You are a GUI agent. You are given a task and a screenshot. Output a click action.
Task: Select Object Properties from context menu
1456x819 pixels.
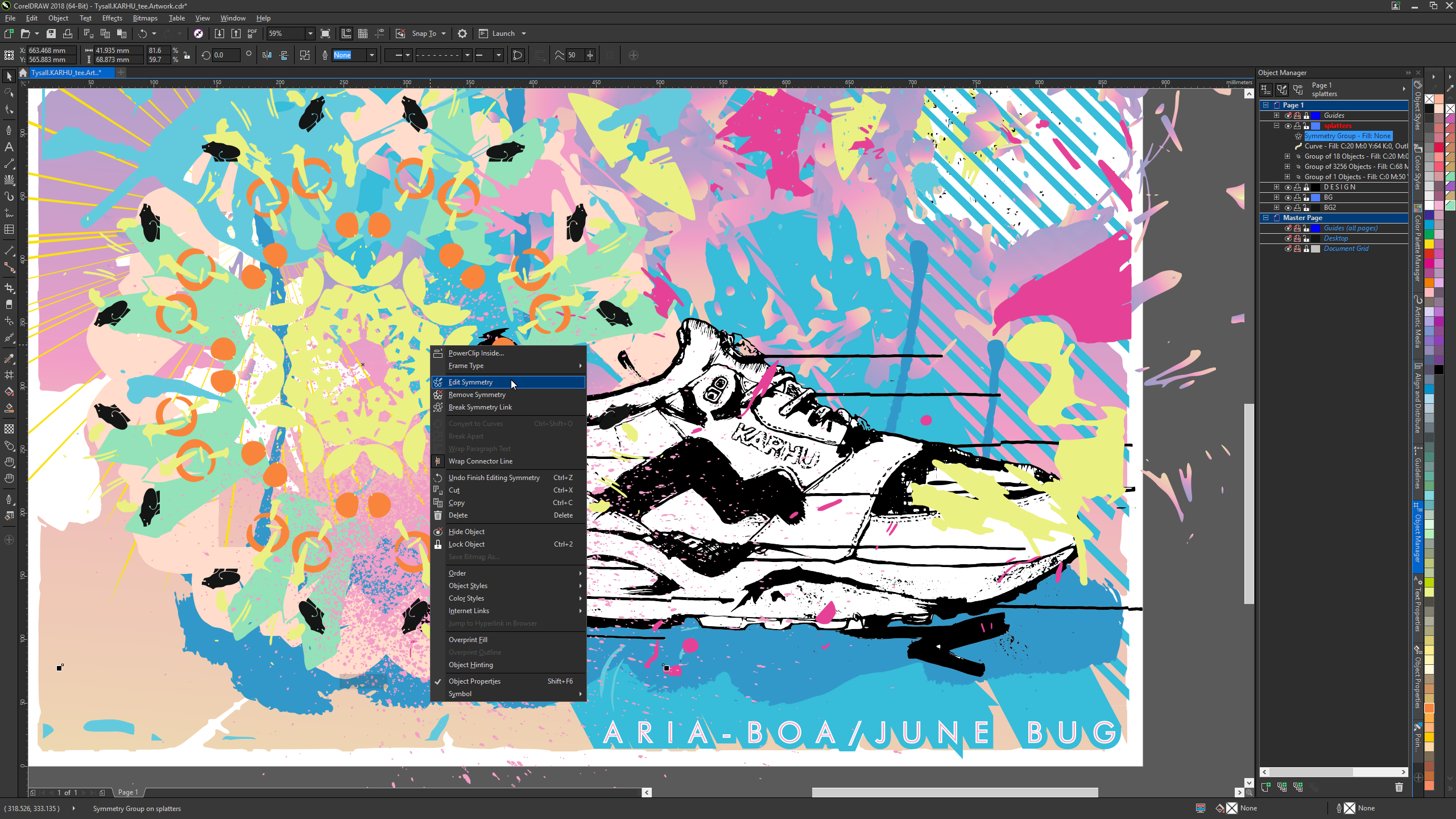pyautogui.click(x=475, y=681)
